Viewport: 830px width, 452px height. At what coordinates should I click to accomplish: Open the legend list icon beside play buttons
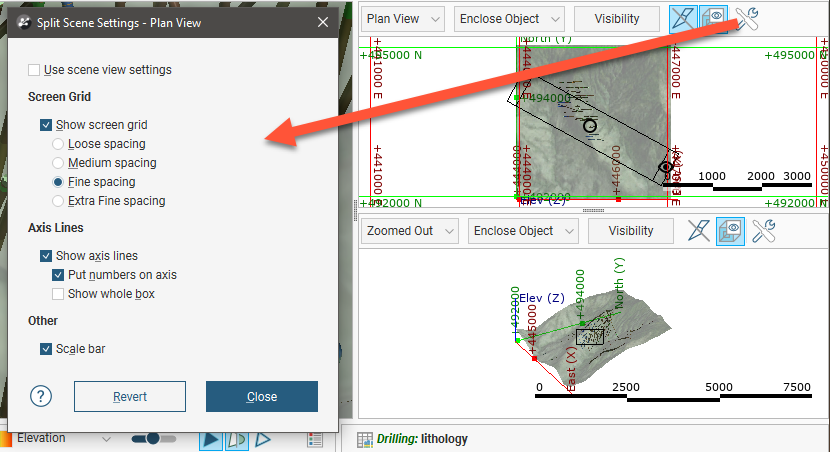[315, 439]
